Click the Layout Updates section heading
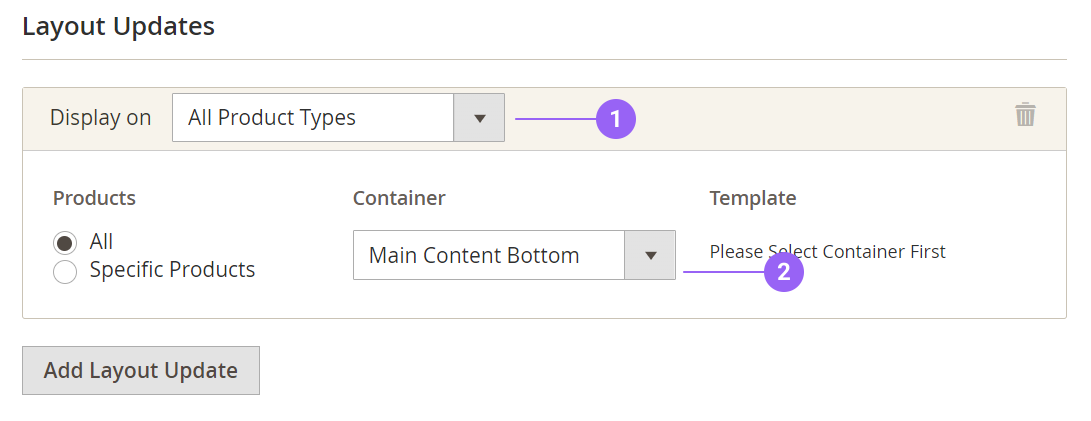The height and width of the screenshot is (421, 1091). [119, 26]
